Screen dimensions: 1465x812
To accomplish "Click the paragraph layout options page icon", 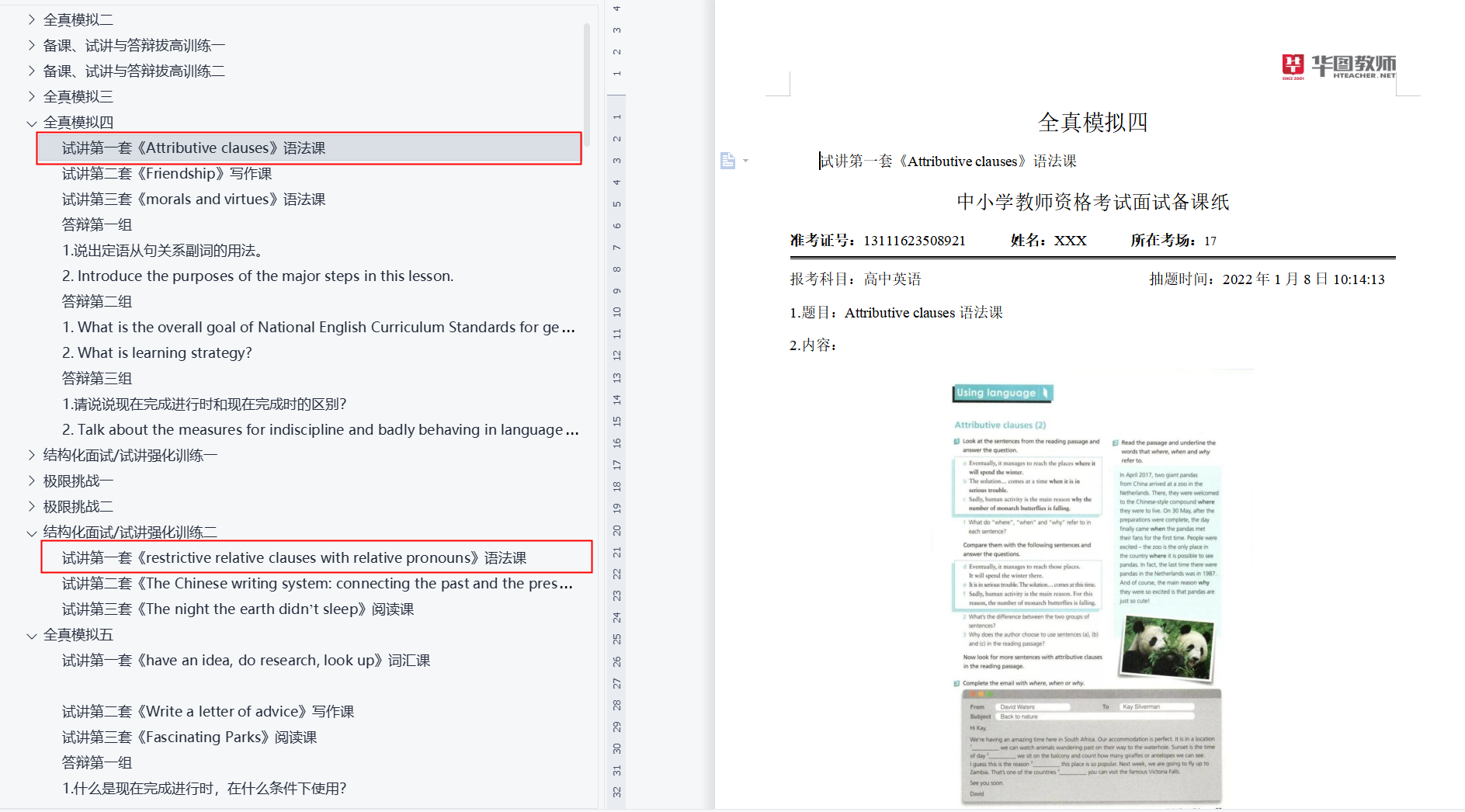I will (727, 161).
